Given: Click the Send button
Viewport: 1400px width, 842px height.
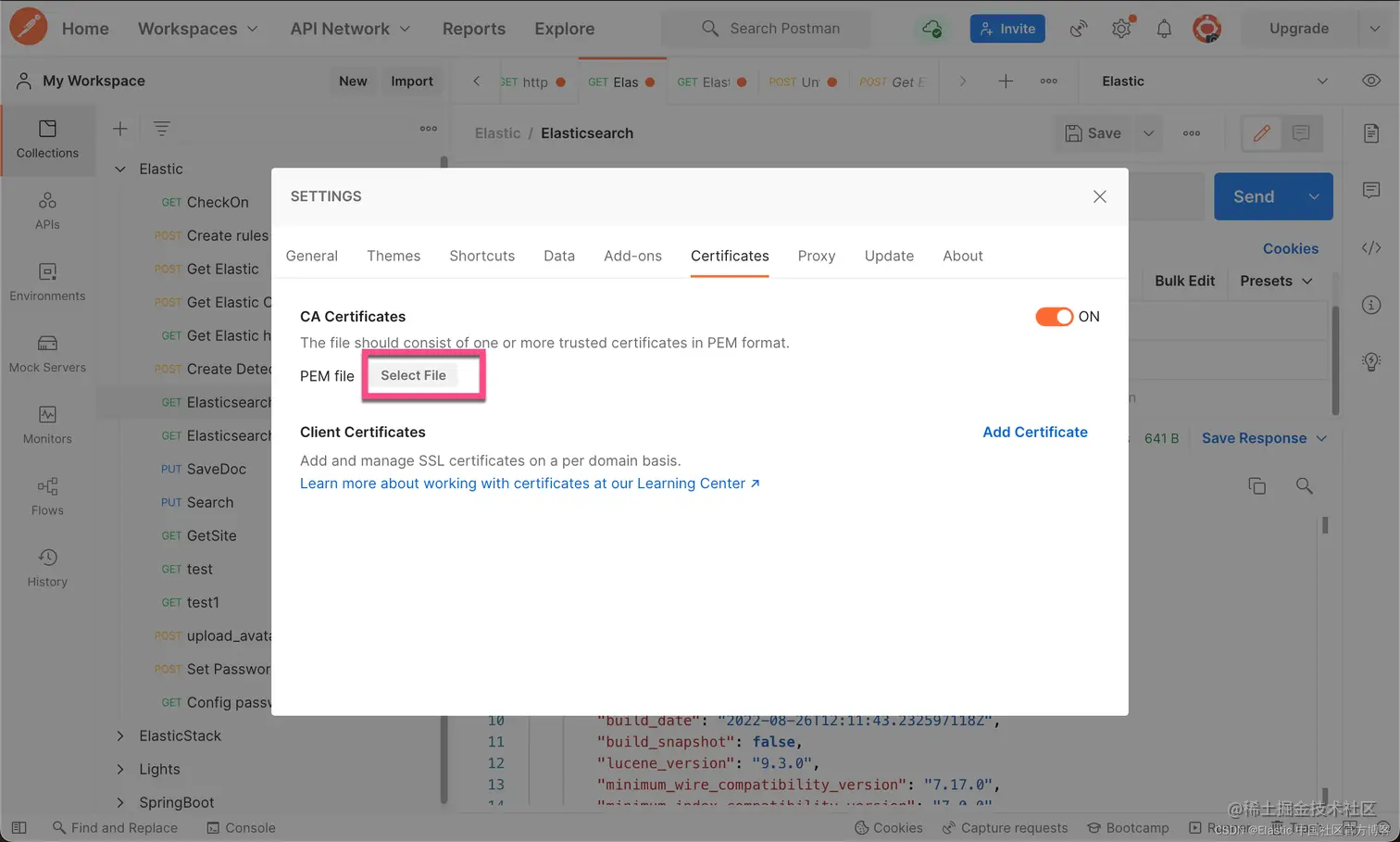Looking at the screenshot, I should (1254, 196).
